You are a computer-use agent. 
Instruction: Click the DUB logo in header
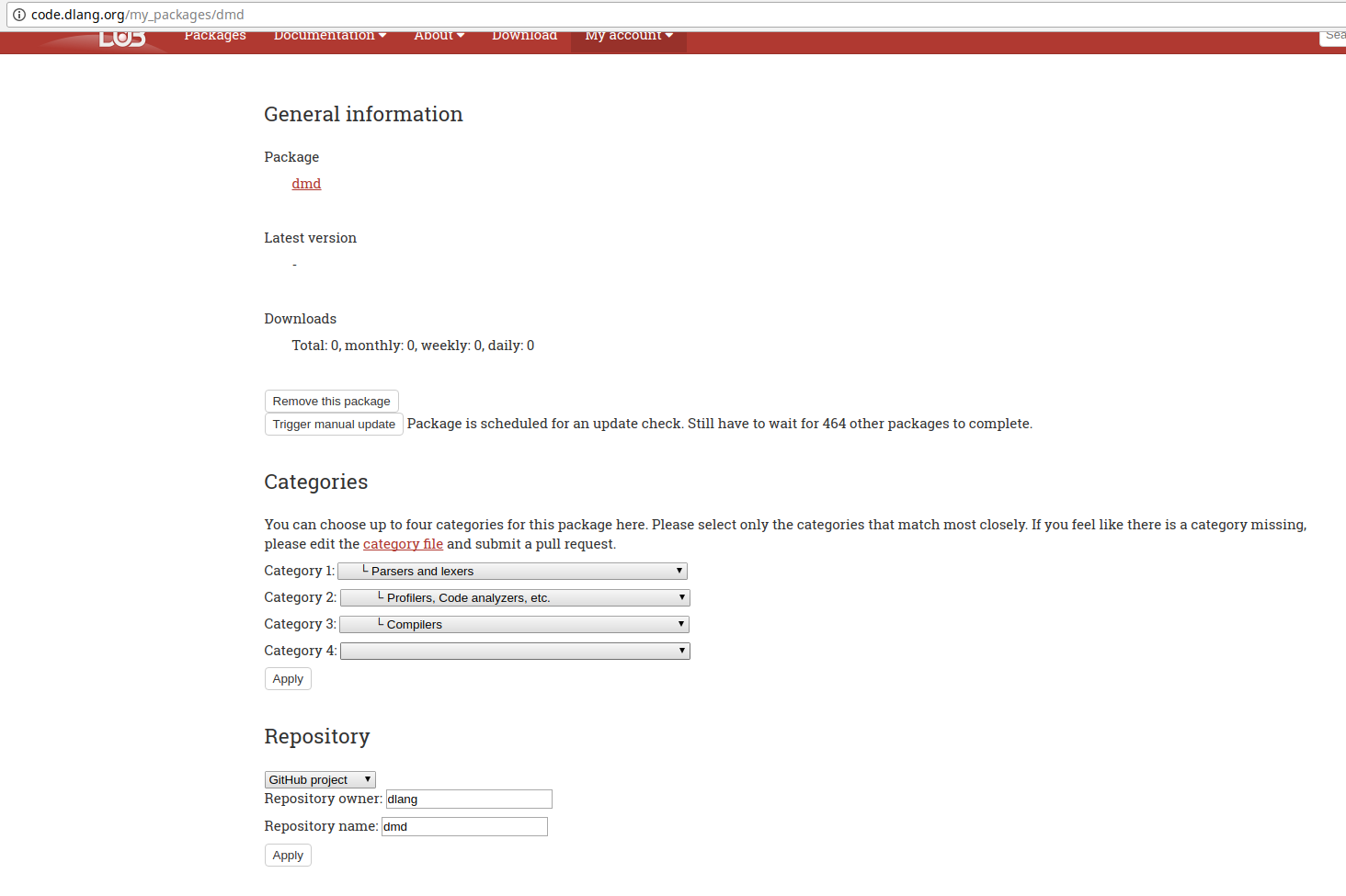click(x=122, y=39)
